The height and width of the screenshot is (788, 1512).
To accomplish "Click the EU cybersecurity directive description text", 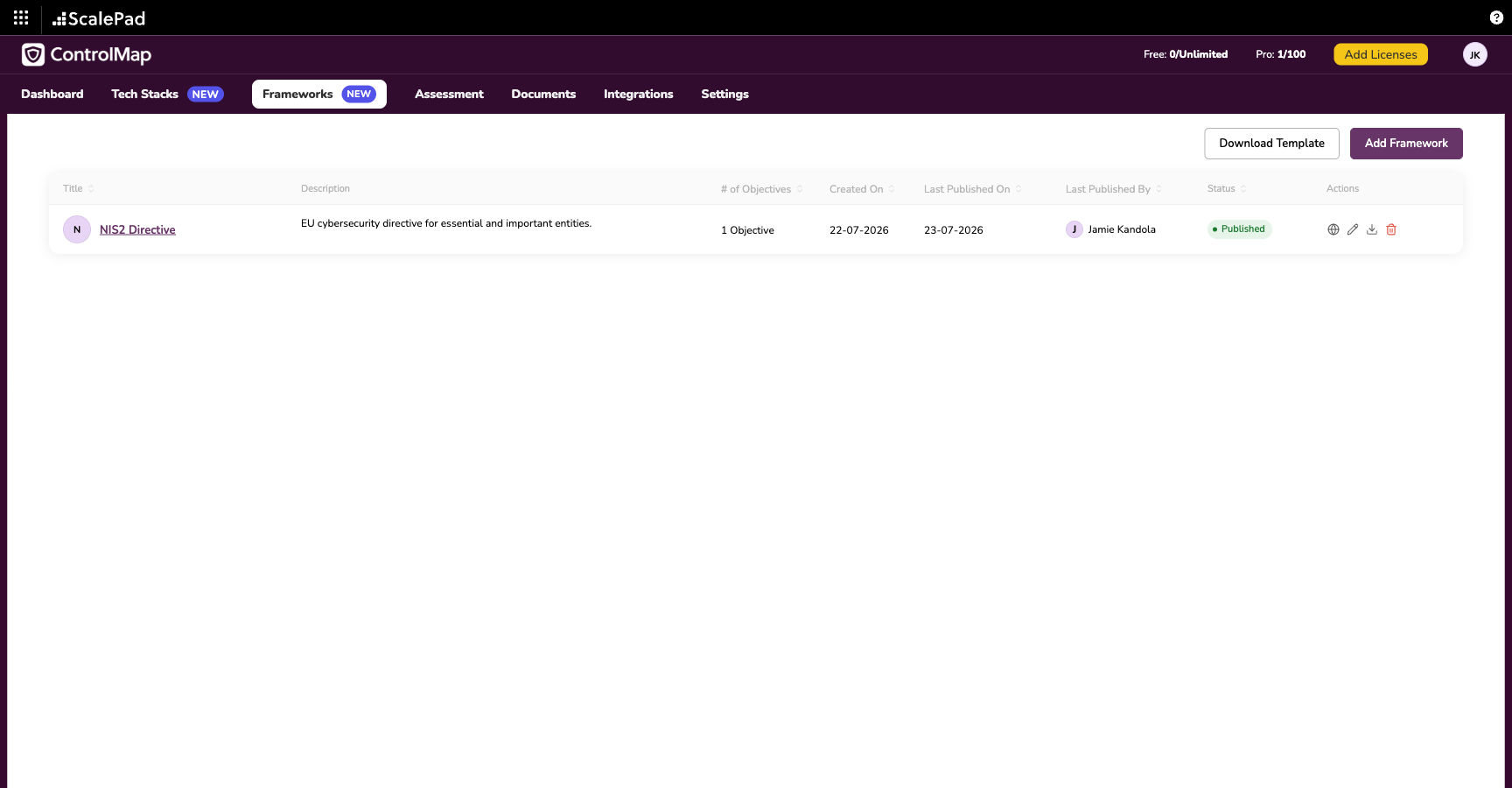I will [446, 223].
